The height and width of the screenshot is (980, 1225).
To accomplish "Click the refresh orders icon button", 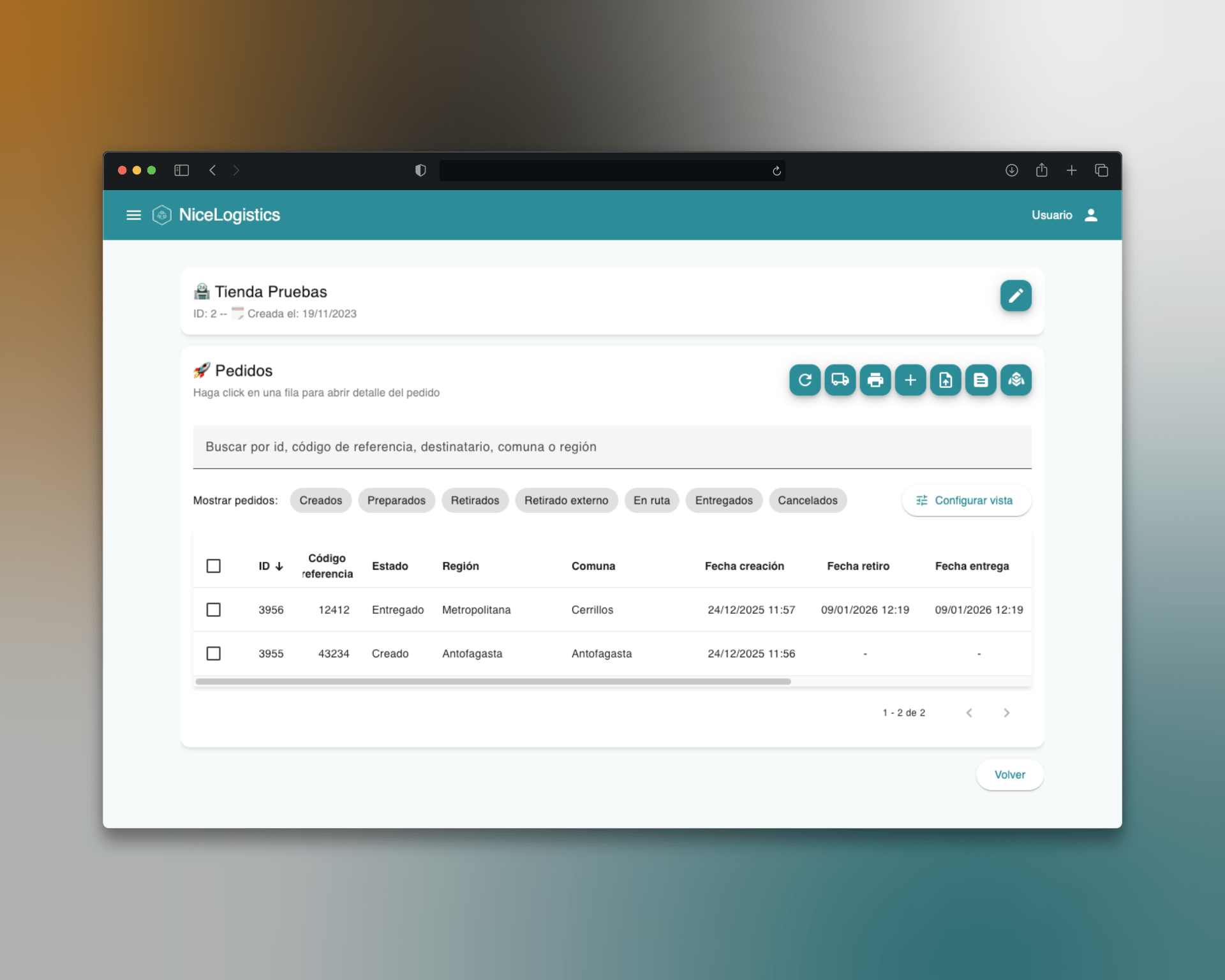I will [x=805, y=380].
